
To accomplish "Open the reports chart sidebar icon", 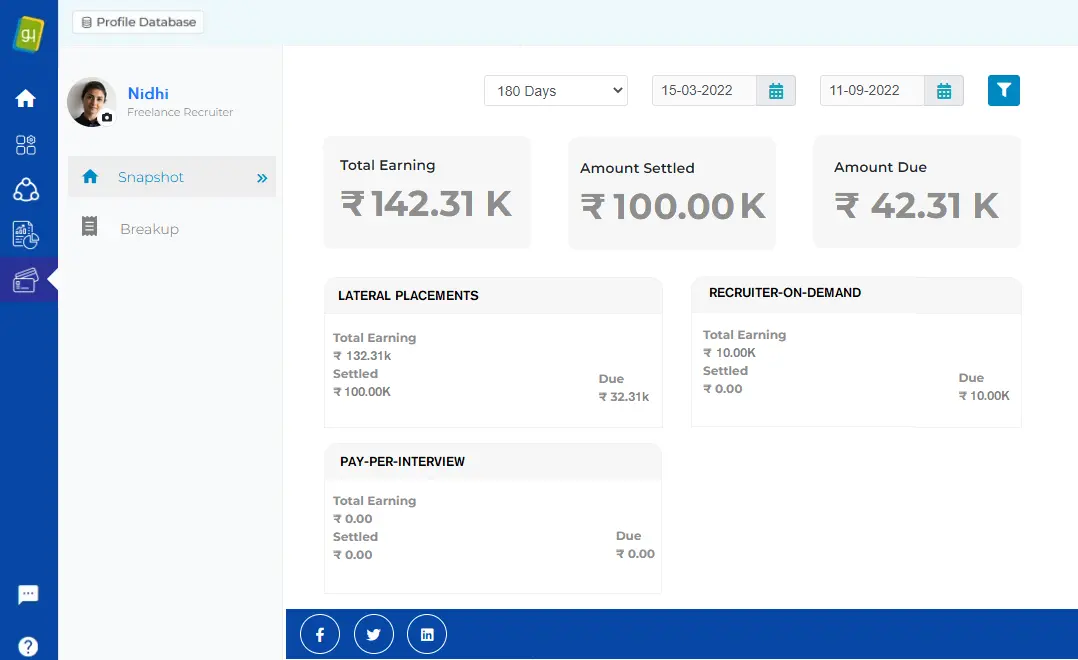I will (x=26, y=235).
